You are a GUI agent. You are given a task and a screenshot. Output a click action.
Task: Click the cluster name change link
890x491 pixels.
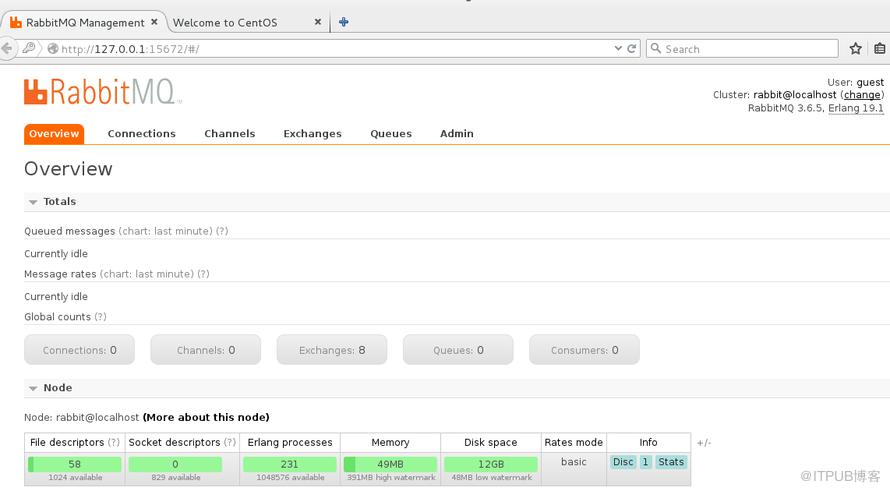862,95
